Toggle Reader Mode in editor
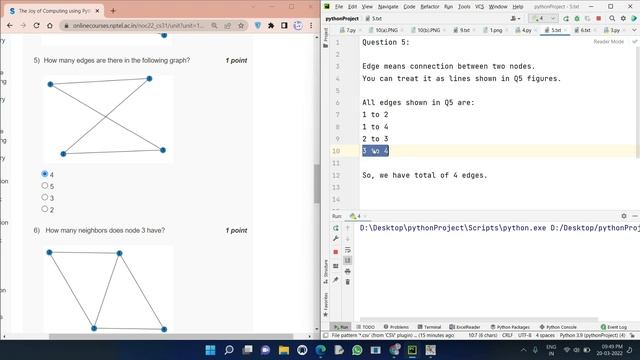This screenshot has width=640, height=360. [608, 42]
